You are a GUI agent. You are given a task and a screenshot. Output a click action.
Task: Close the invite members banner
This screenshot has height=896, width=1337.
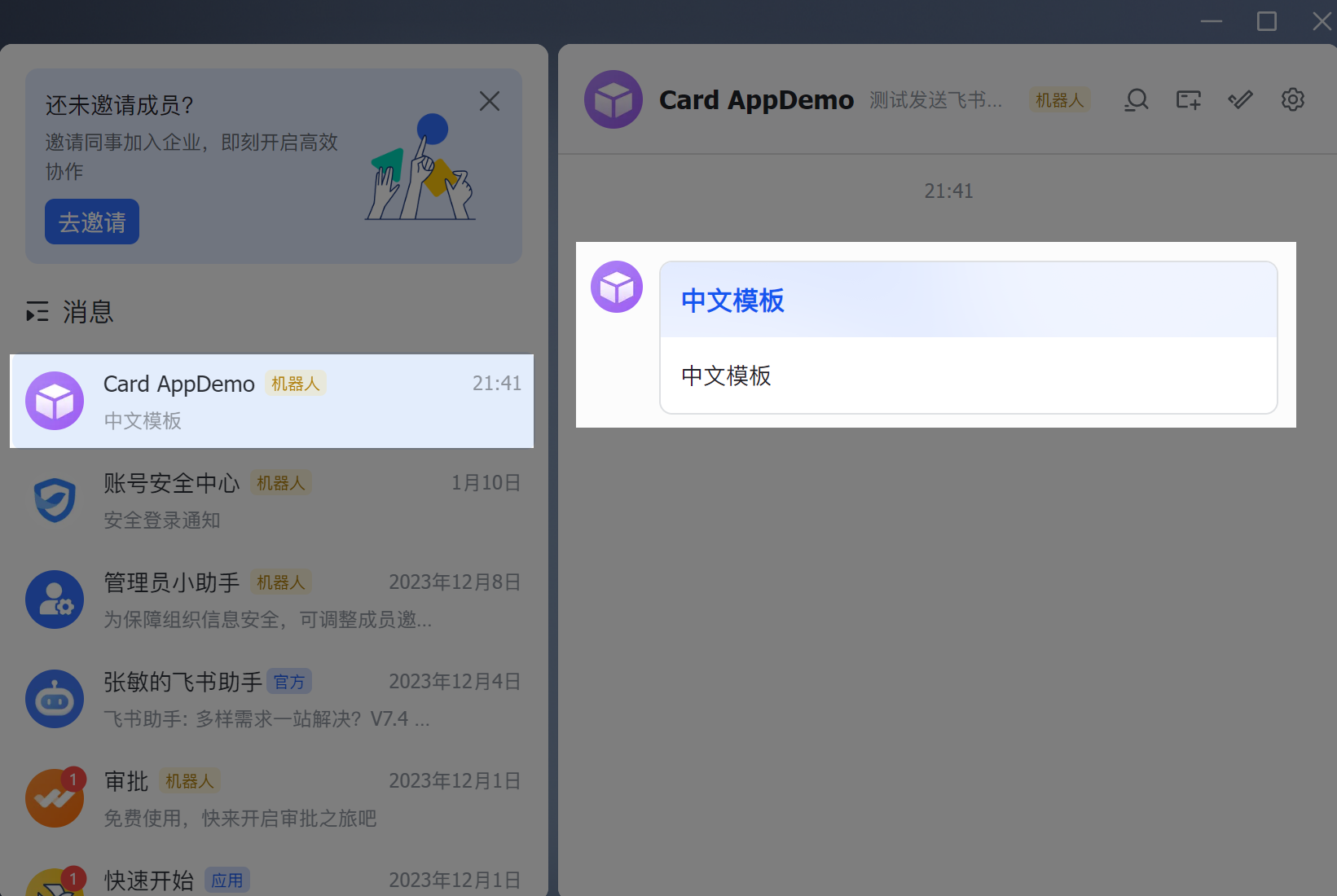click(x=490, y=101)
